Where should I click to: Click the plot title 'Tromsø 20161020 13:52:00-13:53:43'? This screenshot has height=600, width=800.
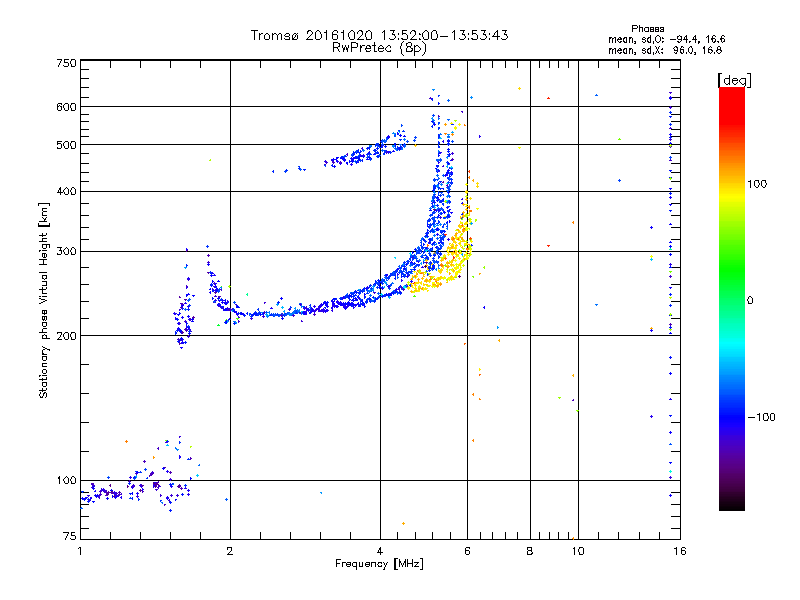click(379, 35)
